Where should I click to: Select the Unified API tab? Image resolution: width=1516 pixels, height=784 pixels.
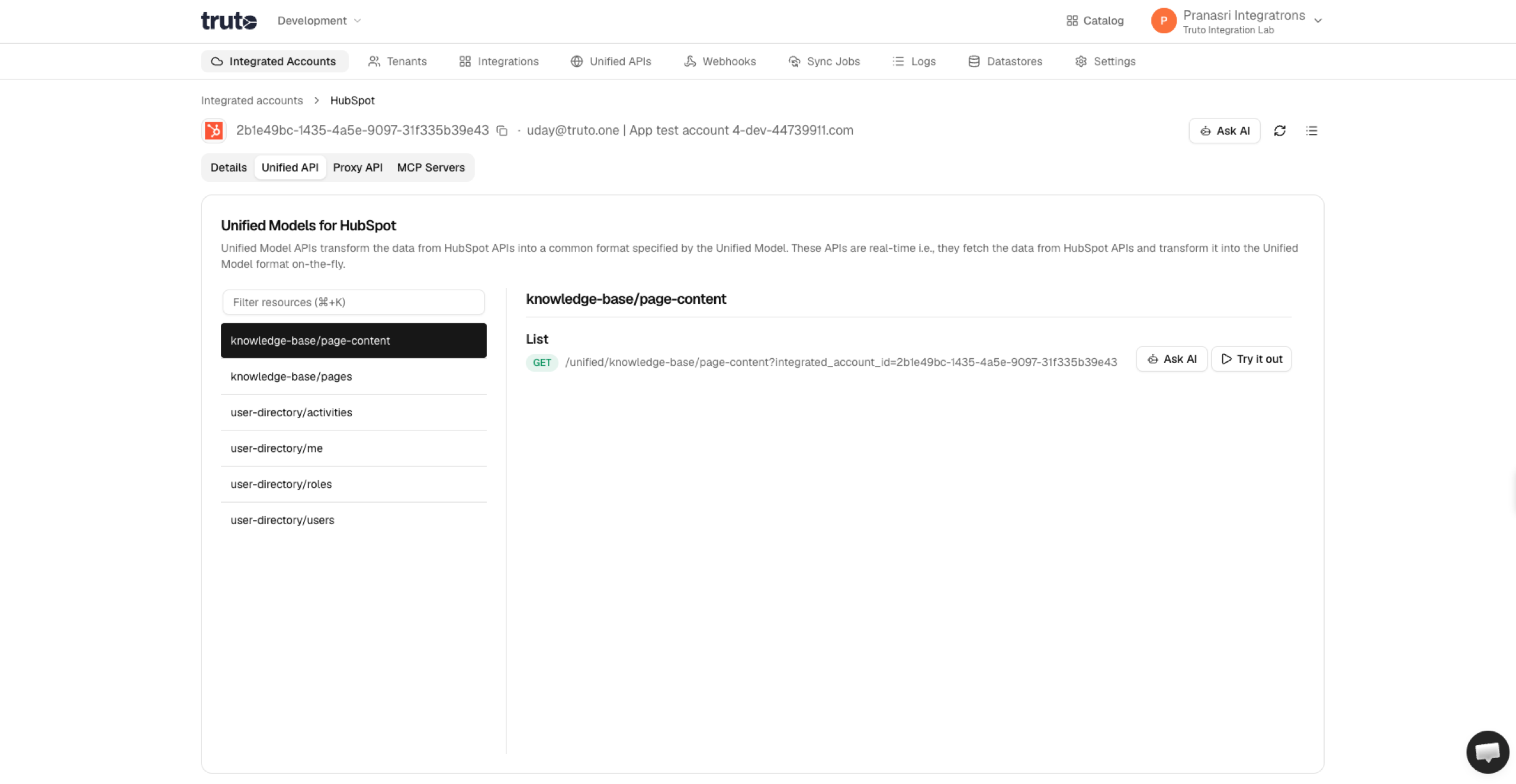(x=290, y=168)
